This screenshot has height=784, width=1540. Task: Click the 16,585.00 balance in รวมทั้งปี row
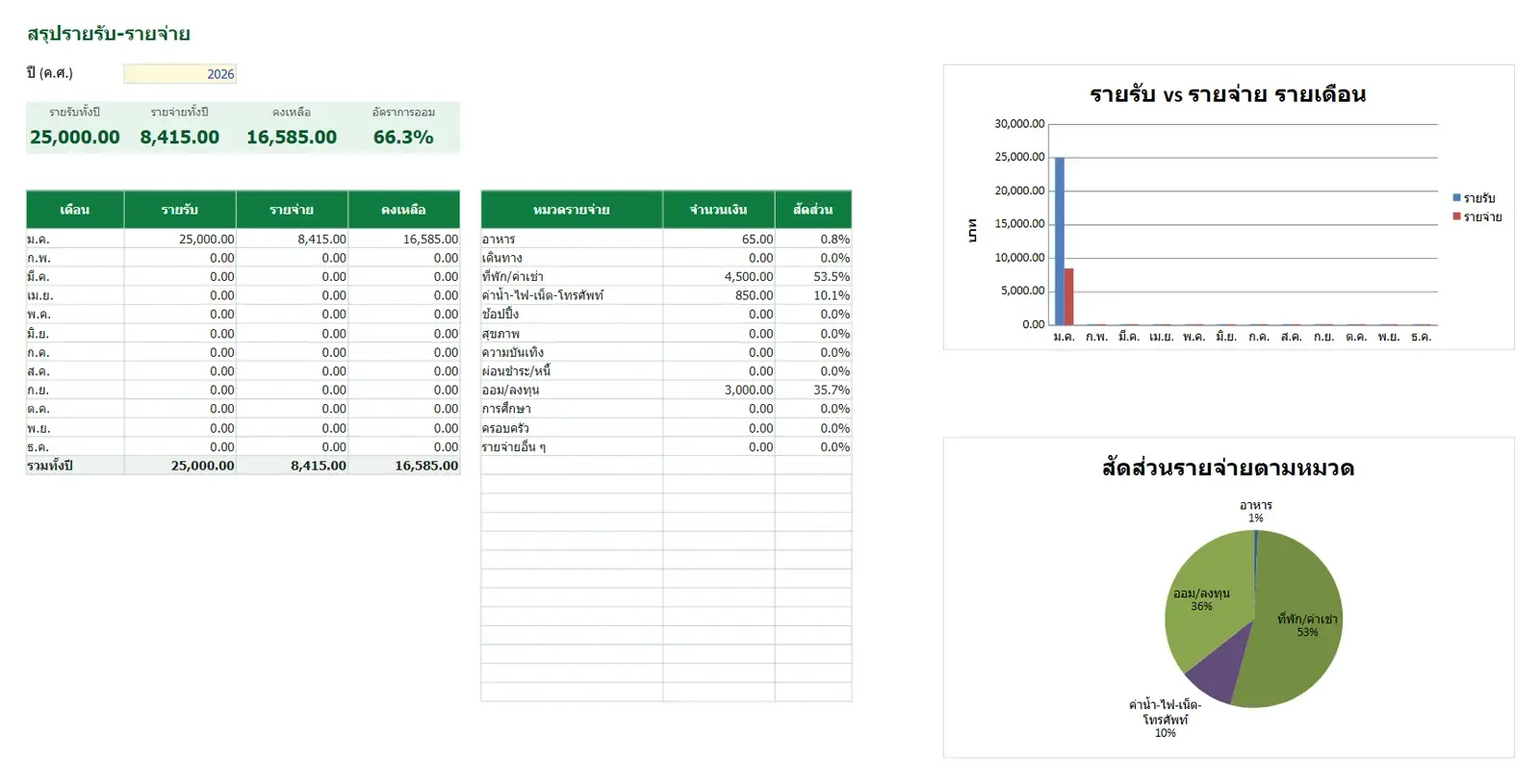(x=404, y=466)
